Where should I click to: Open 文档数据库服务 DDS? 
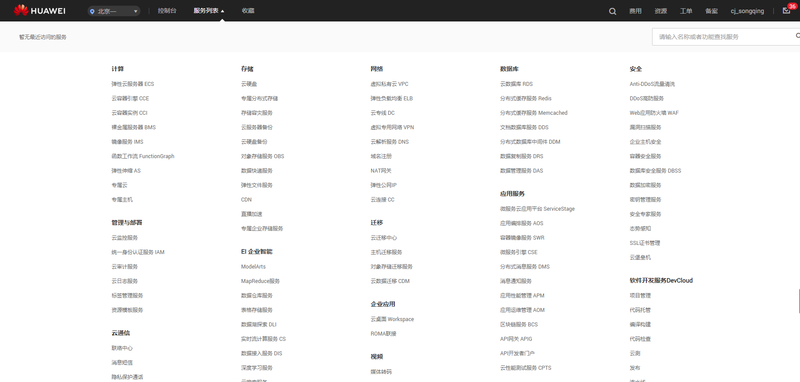pyautogui.click(x=524, y=127)
